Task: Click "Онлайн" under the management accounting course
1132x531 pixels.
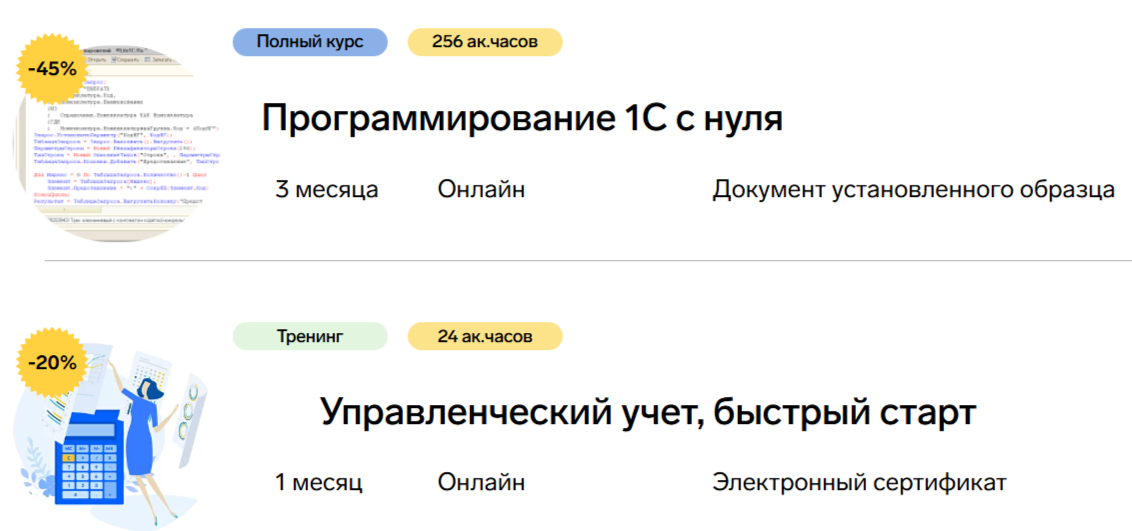Action: click(481, 483)
